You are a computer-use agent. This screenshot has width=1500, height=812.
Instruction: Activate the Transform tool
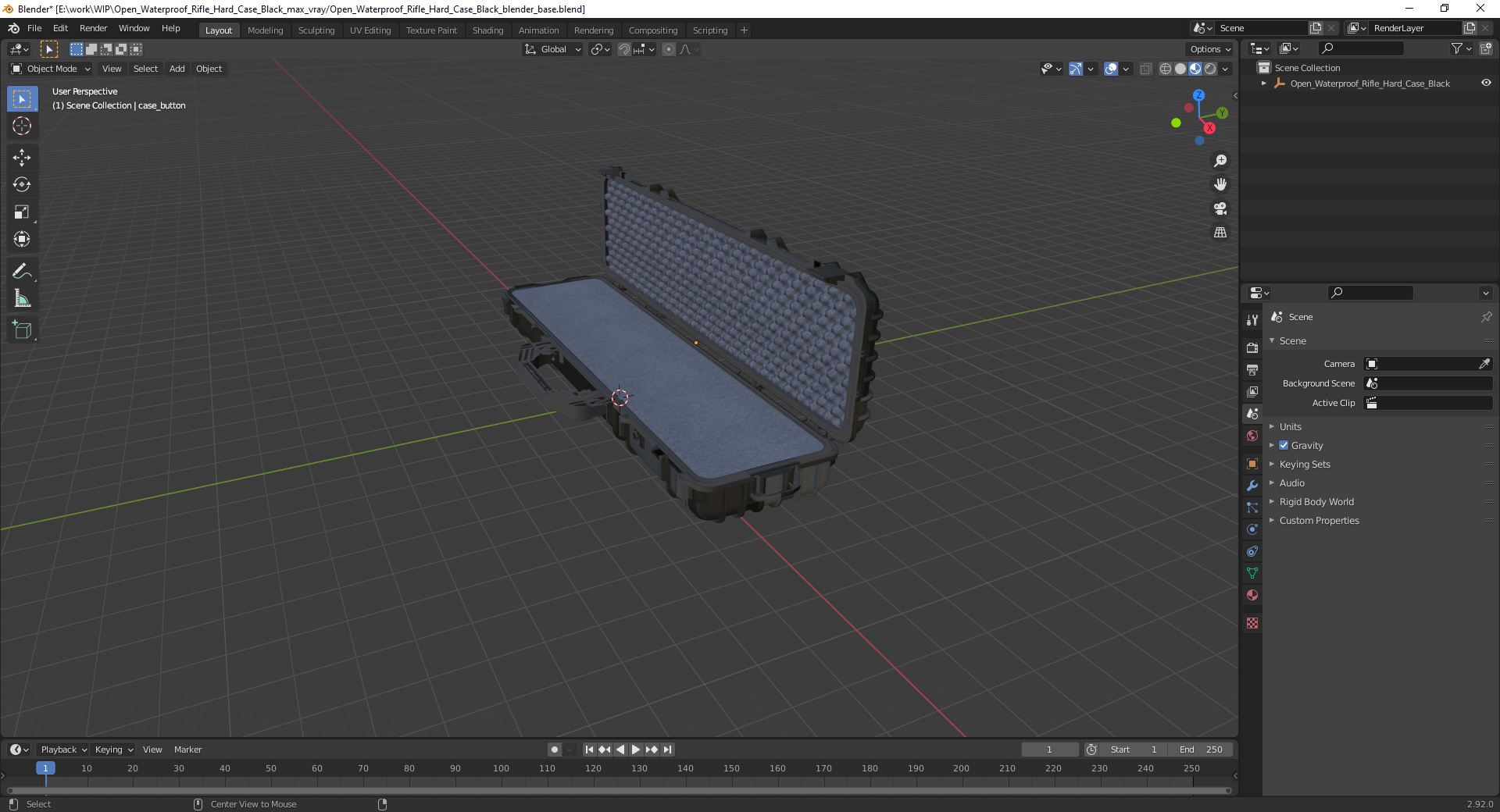tap(22, 240)
